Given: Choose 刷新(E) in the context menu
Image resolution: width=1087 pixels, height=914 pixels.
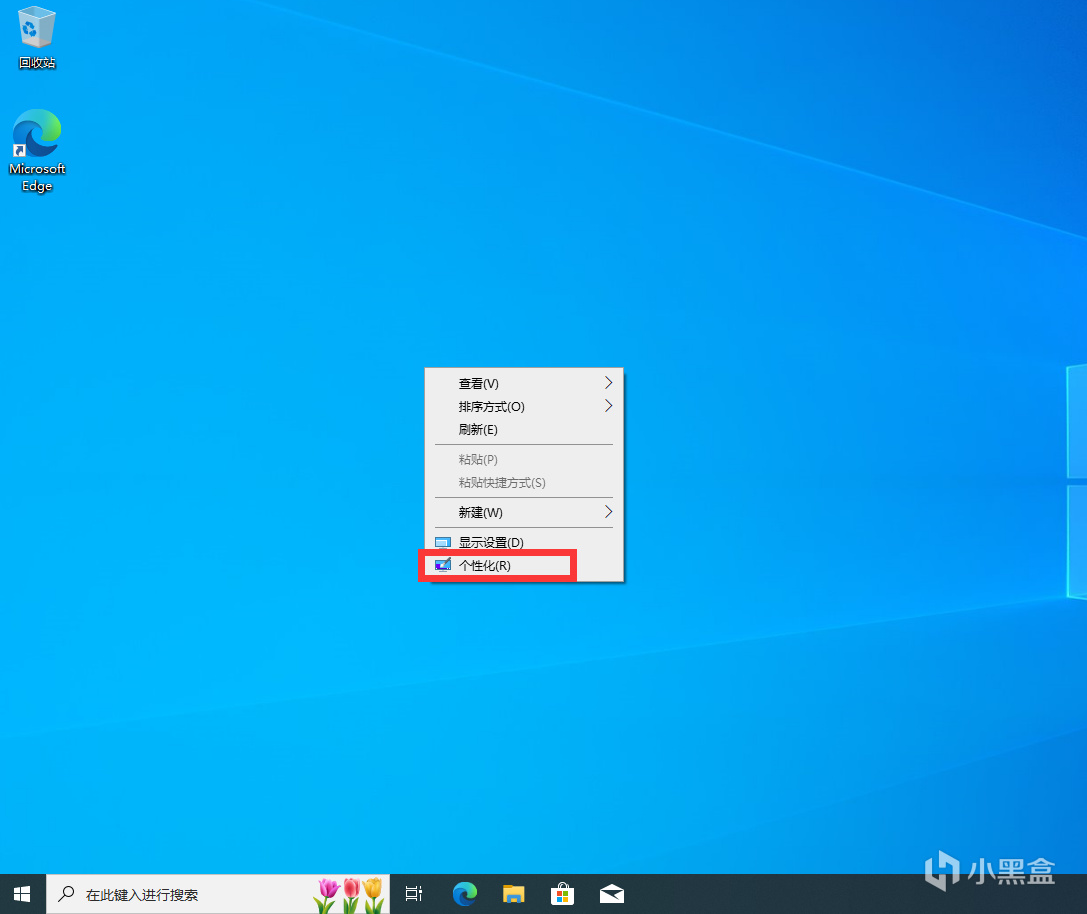Looking at the screenshot, I should pyautogui.click(x=524, y=429).
